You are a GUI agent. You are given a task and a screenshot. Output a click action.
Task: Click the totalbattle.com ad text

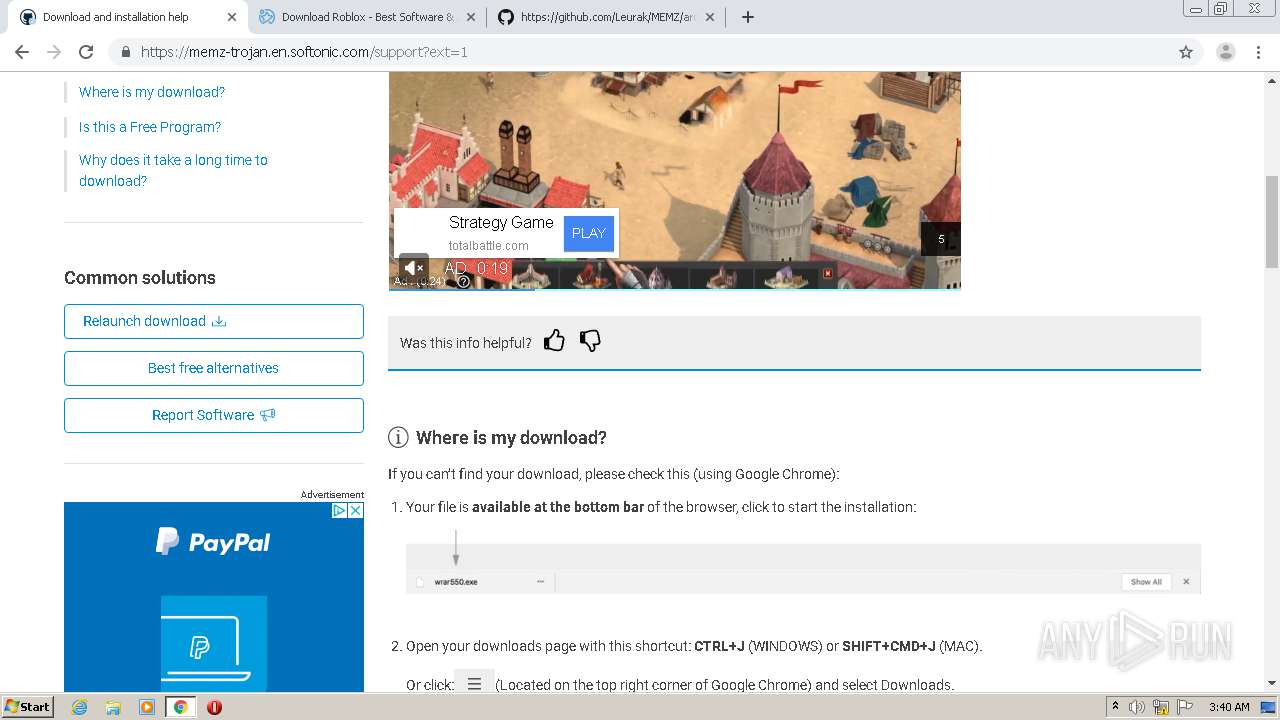[488, 246]
